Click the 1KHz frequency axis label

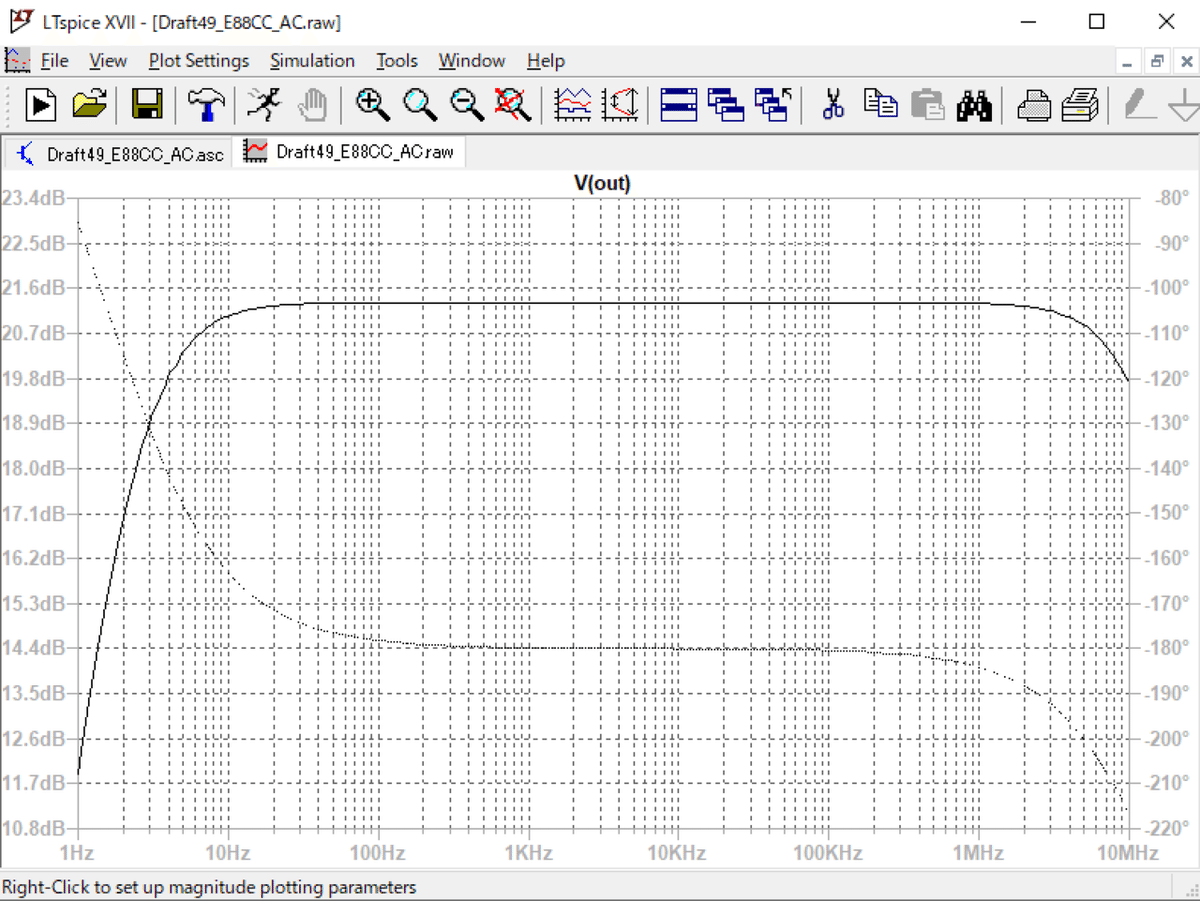[x=528, y=853]
